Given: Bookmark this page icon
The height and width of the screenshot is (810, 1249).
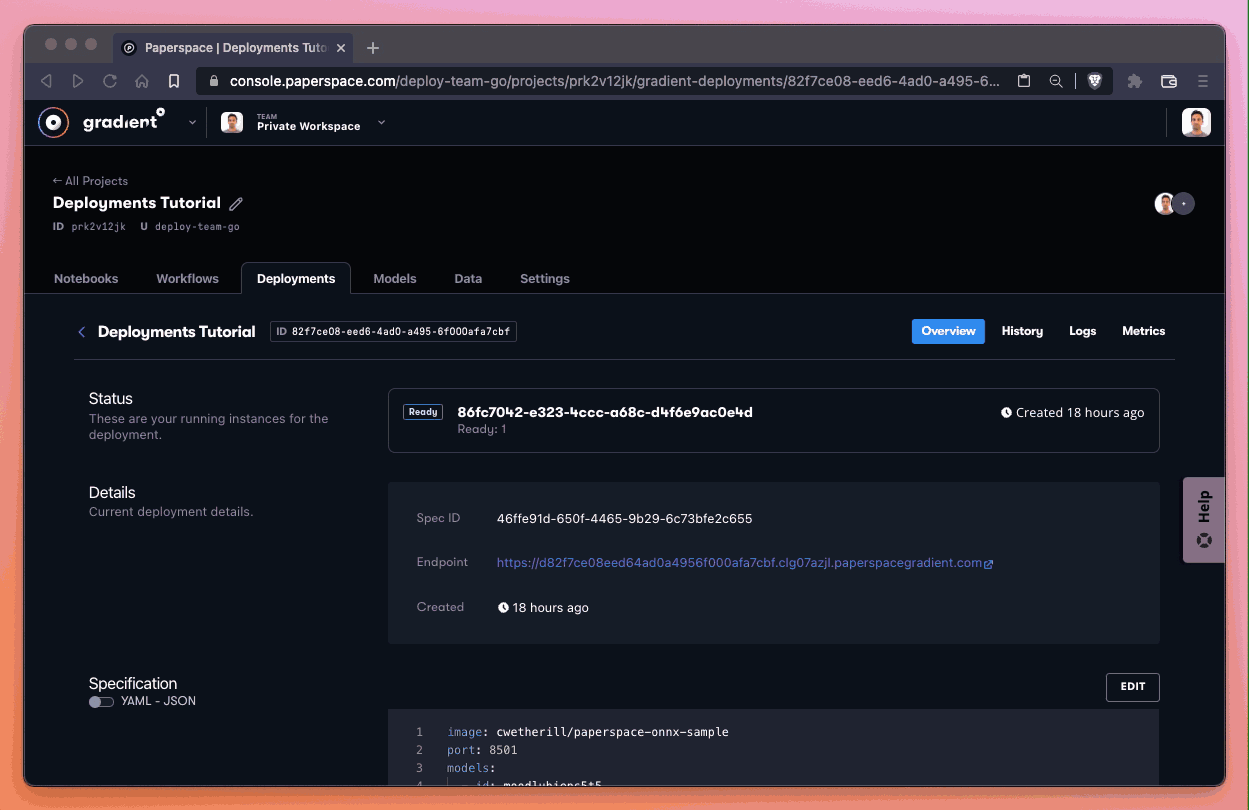Looking at the screenshot, I should 174,81.
